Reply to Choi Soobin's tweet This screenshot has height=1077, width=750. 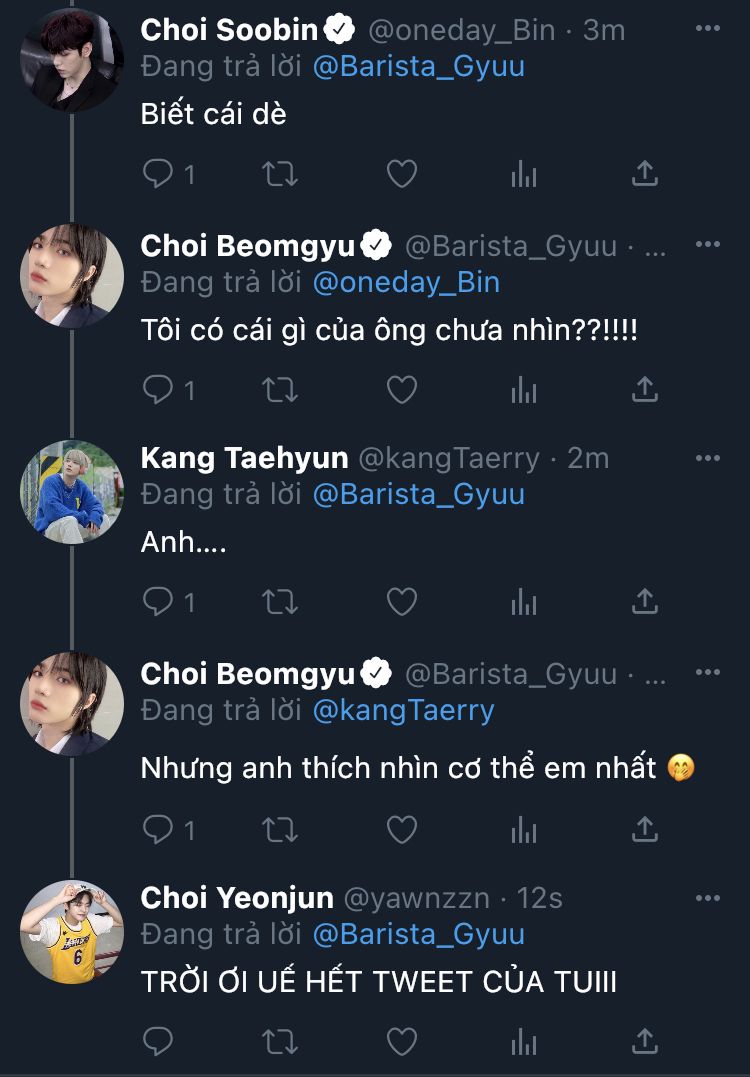[x=159, y=175]
